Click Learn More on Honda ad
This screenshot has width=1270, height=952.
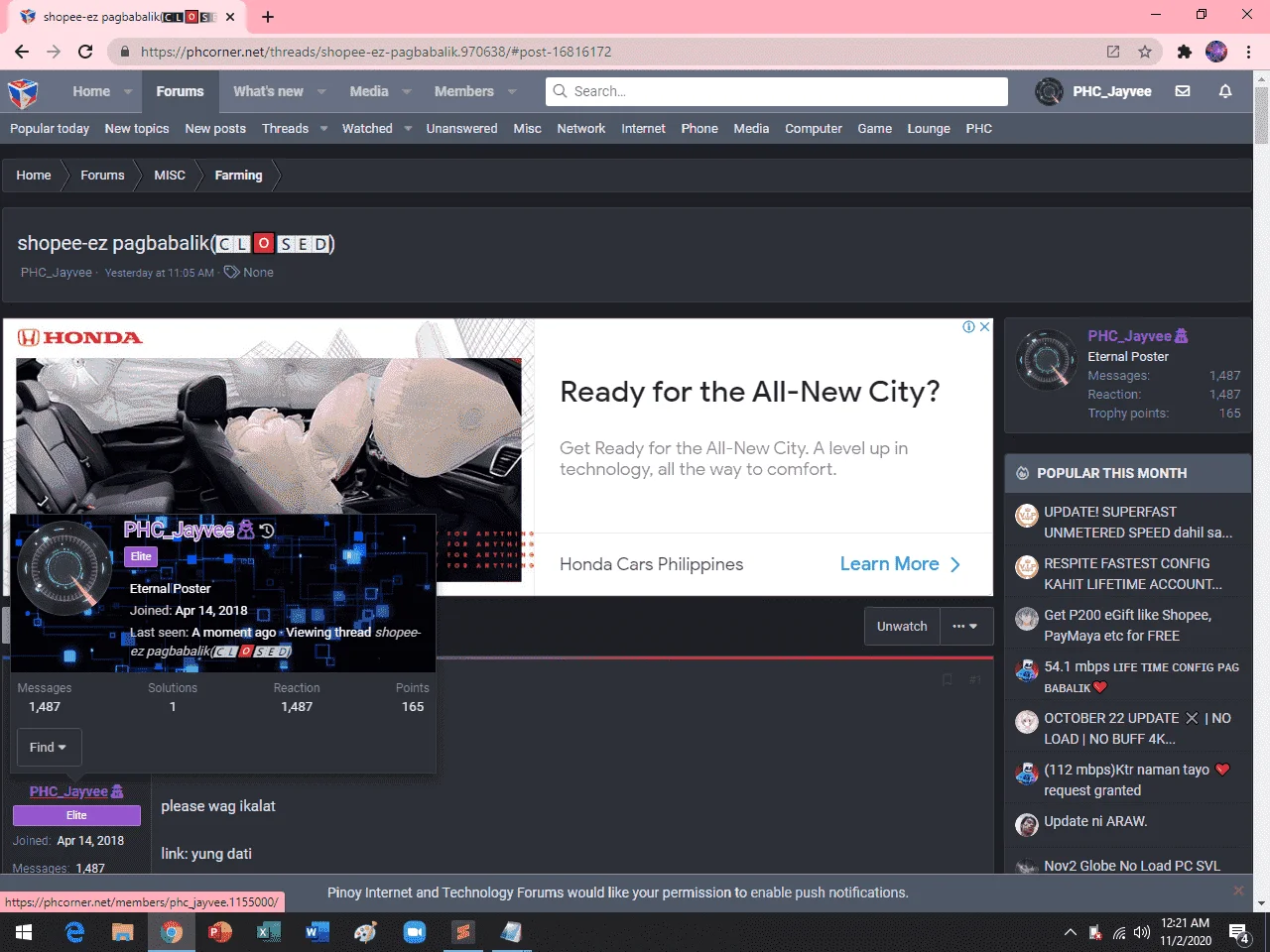900,564
